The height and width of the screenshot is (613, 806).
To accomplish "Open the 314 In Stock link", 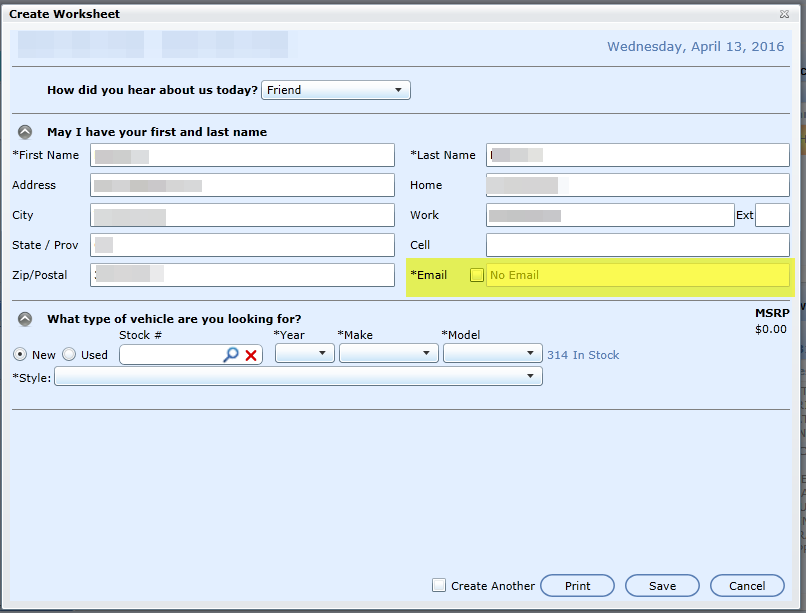I will [583, 355].
